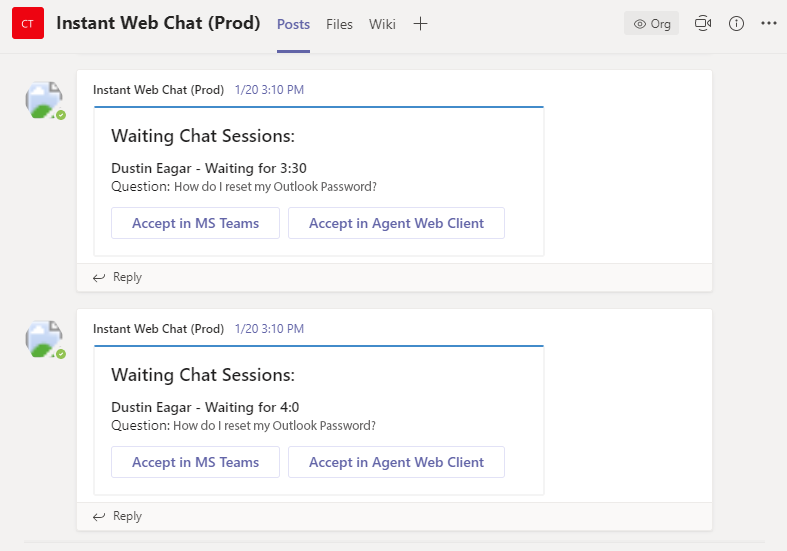Click the second post's 1/20 3:10 PM timestamp
Screen dimensions: 787x551
pyautogui.click(x=270, y=329)
